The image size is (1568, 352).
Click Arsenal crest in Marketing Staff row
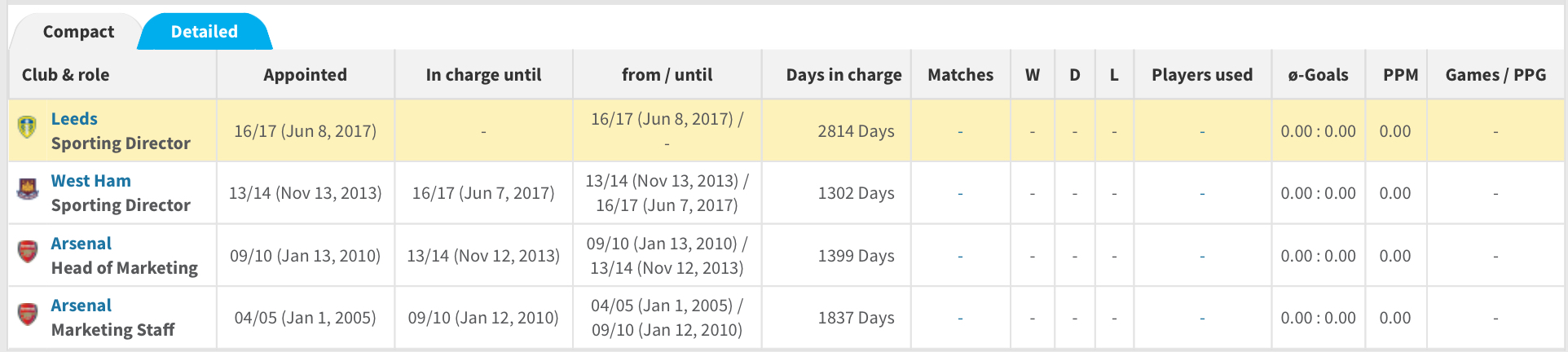tap(27, 314)
